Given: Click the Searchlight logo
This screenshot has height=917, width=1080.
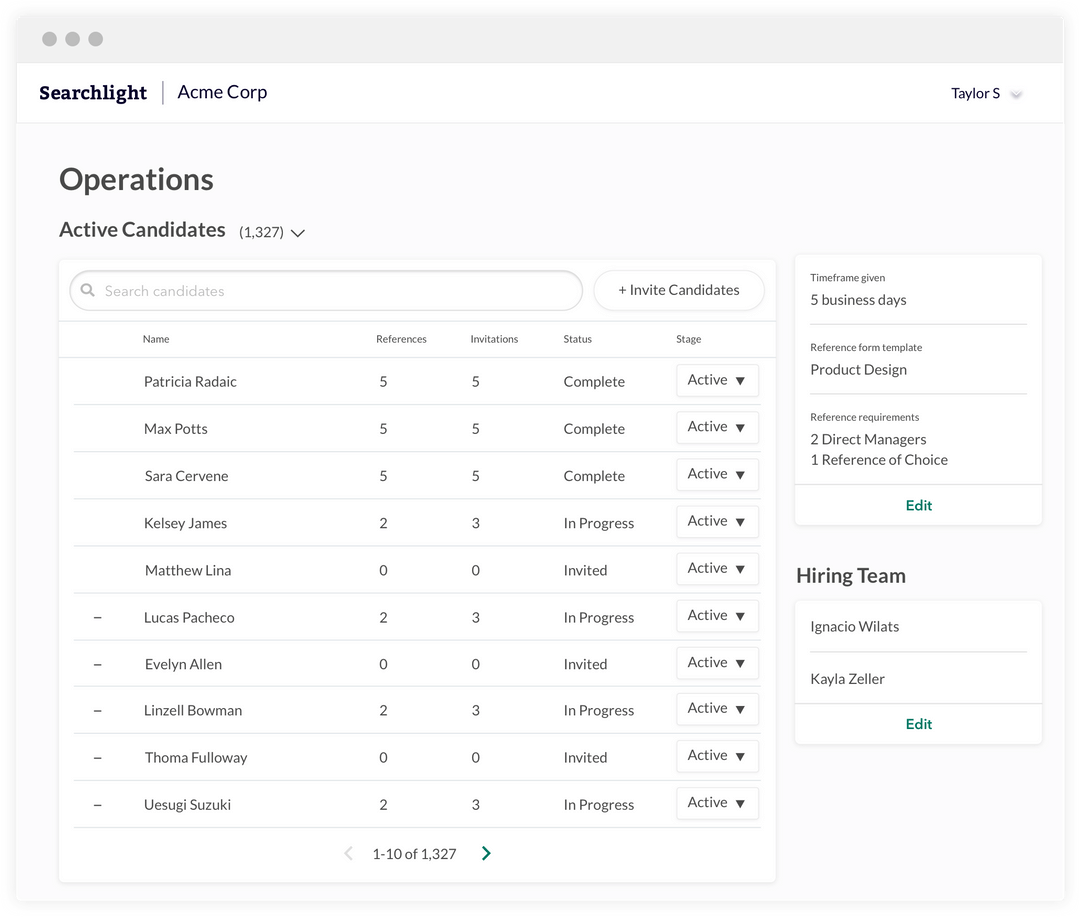Looking at the screenshot, I should click(93, 93).
